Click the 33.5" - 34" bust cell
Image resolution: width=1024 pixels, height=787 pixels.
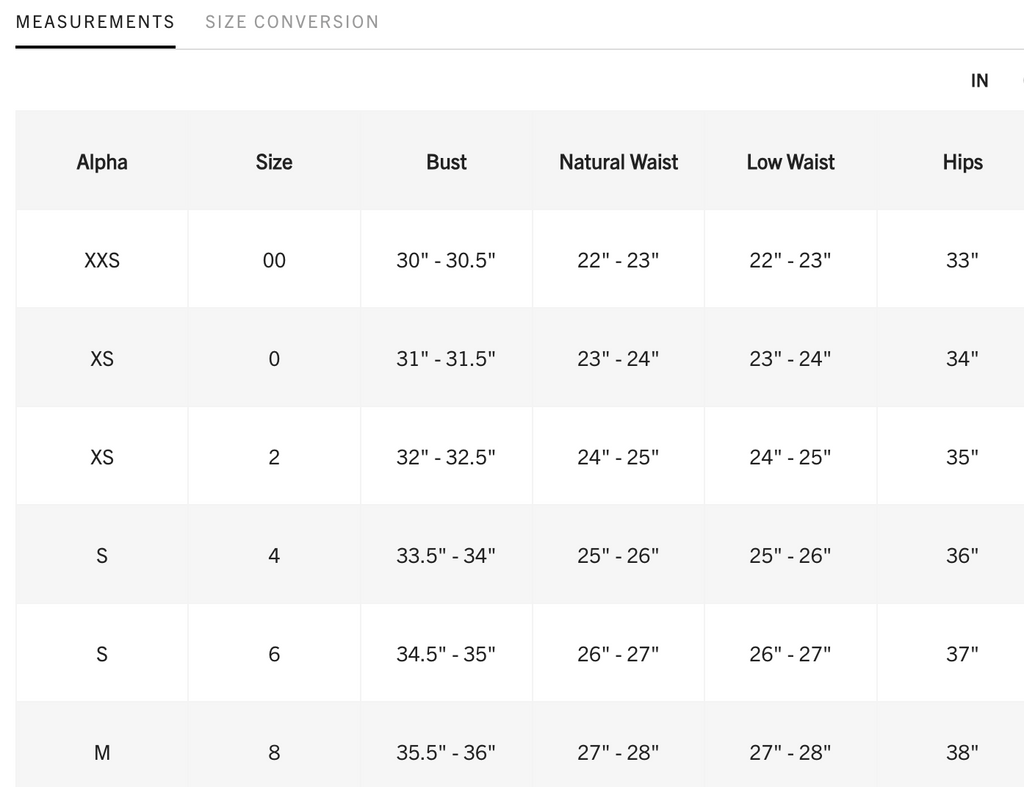point(446,555)
